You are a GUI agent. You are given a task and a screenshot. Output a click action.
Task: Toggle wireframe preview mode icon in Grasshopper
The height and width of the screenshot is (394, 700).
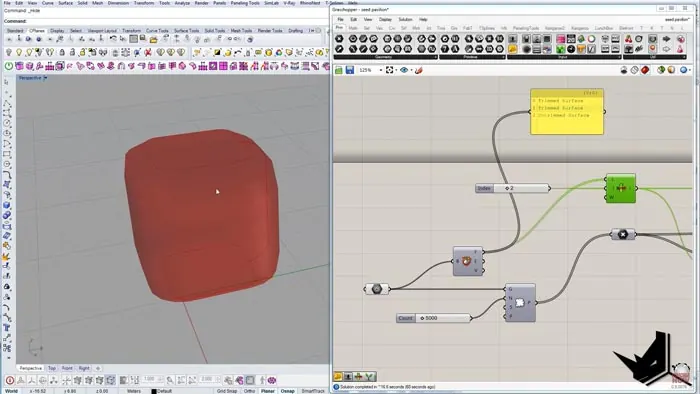(x=634, y=70)
